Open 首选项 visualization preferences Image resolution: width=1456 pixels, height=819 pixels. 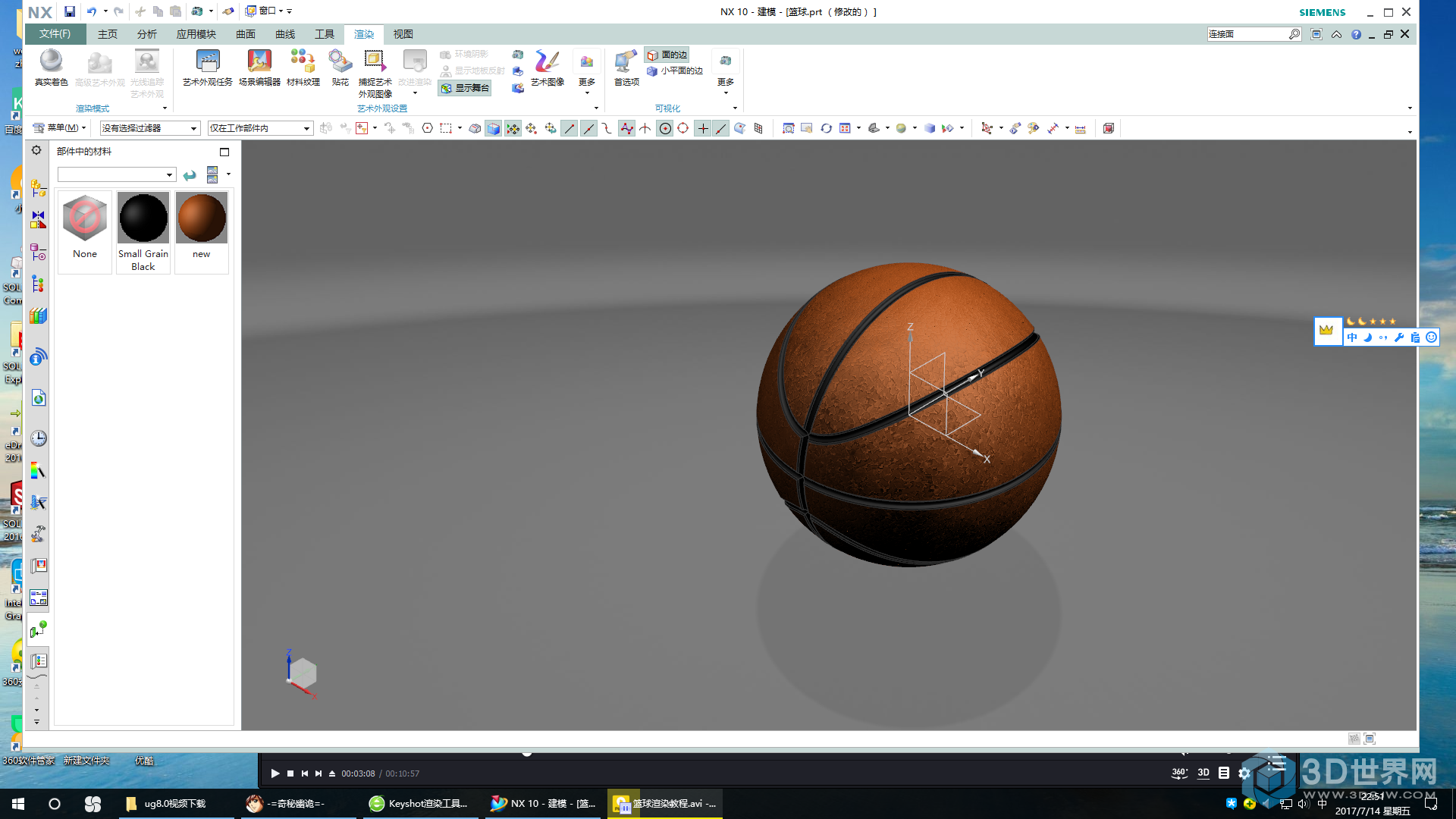coord(626,68)
